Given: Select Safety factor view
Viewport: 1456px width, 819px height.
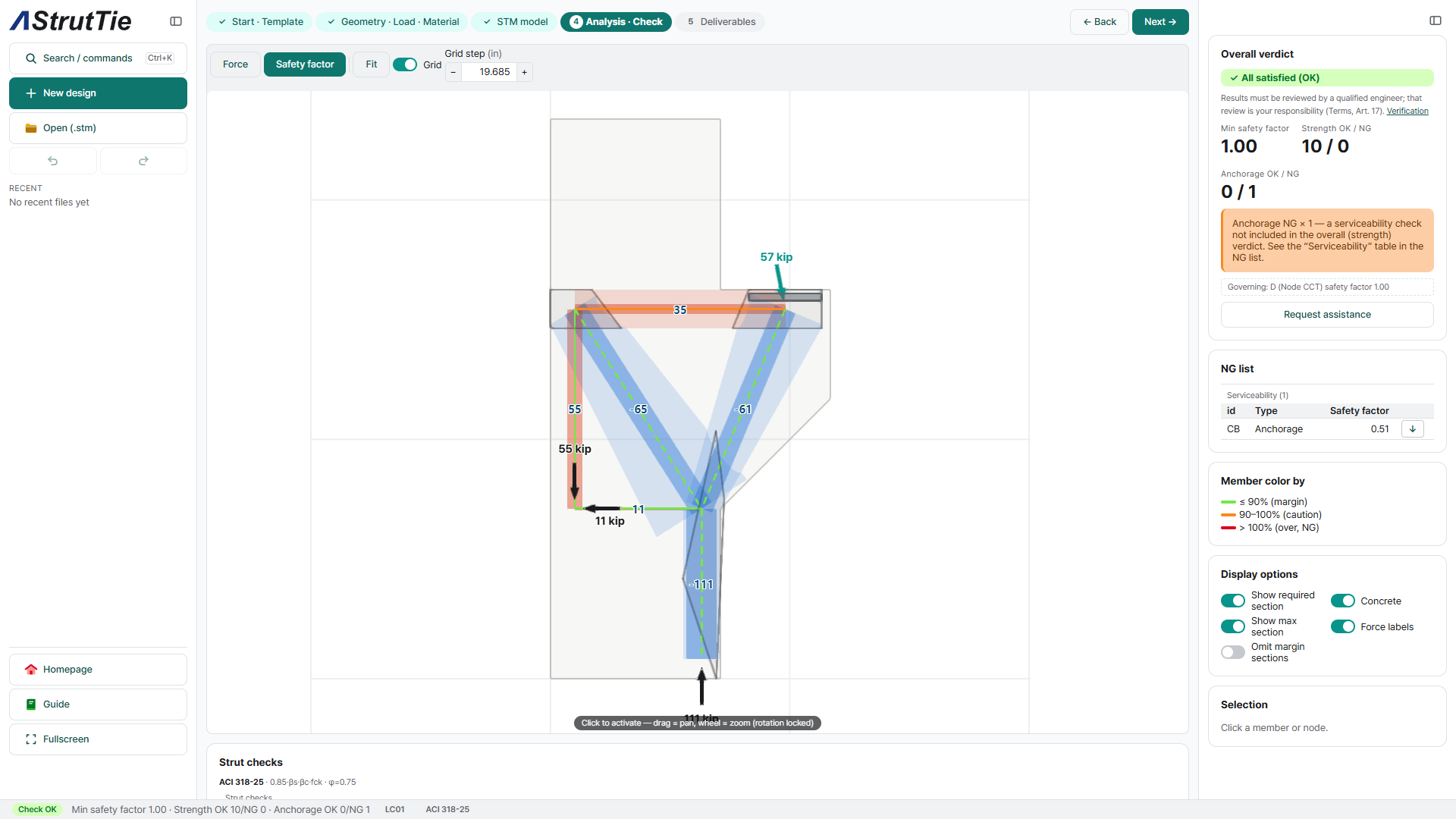Looking at the screenshot, I should (x=305, y=64).
